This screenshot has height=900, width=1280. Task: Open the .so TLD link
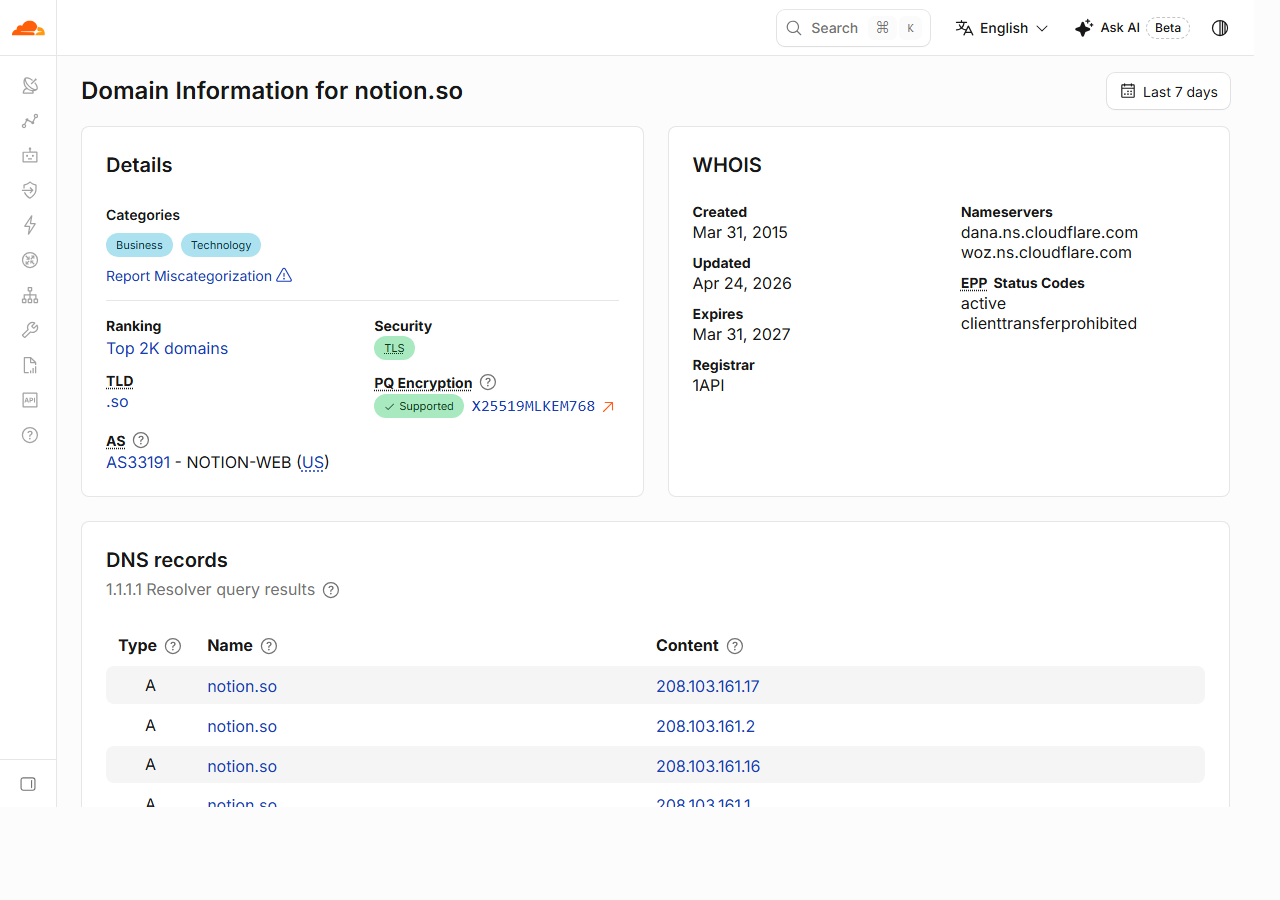pyautogui.click(x=117, y=402)
